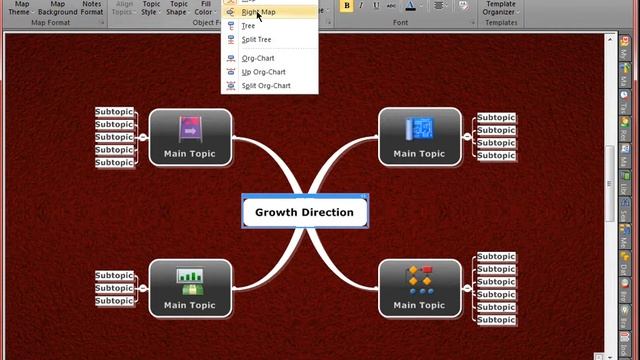Image resolution: width=640 pixels, height=360 pixels.
Task: Click the clear formatting icon in Font group
Action: tap(463, 6)
